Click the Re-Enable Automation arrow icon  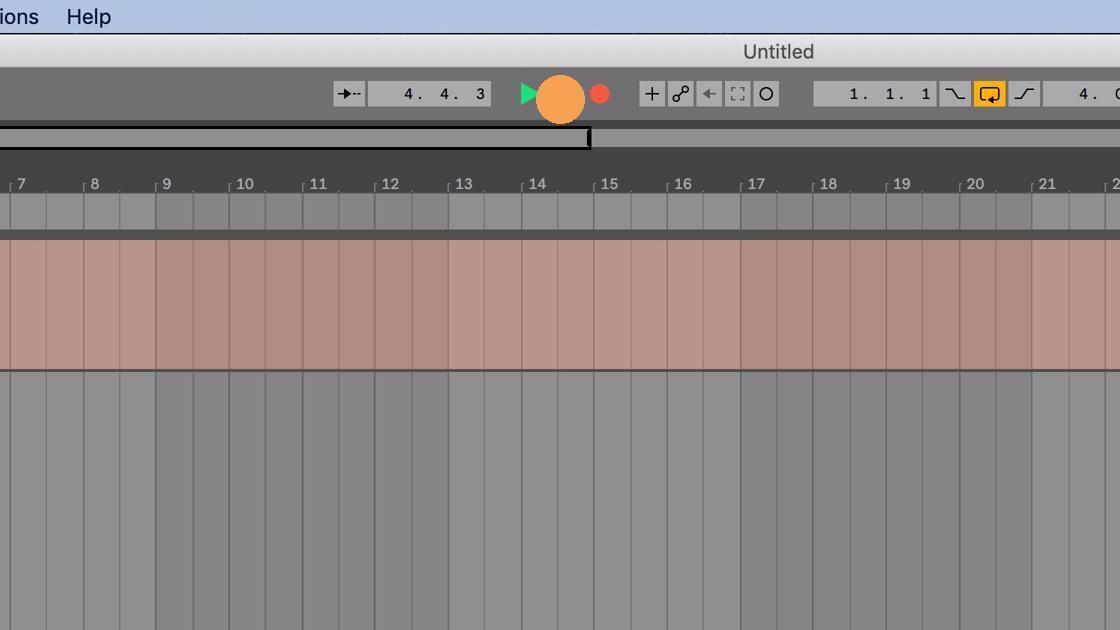(709, 93)
